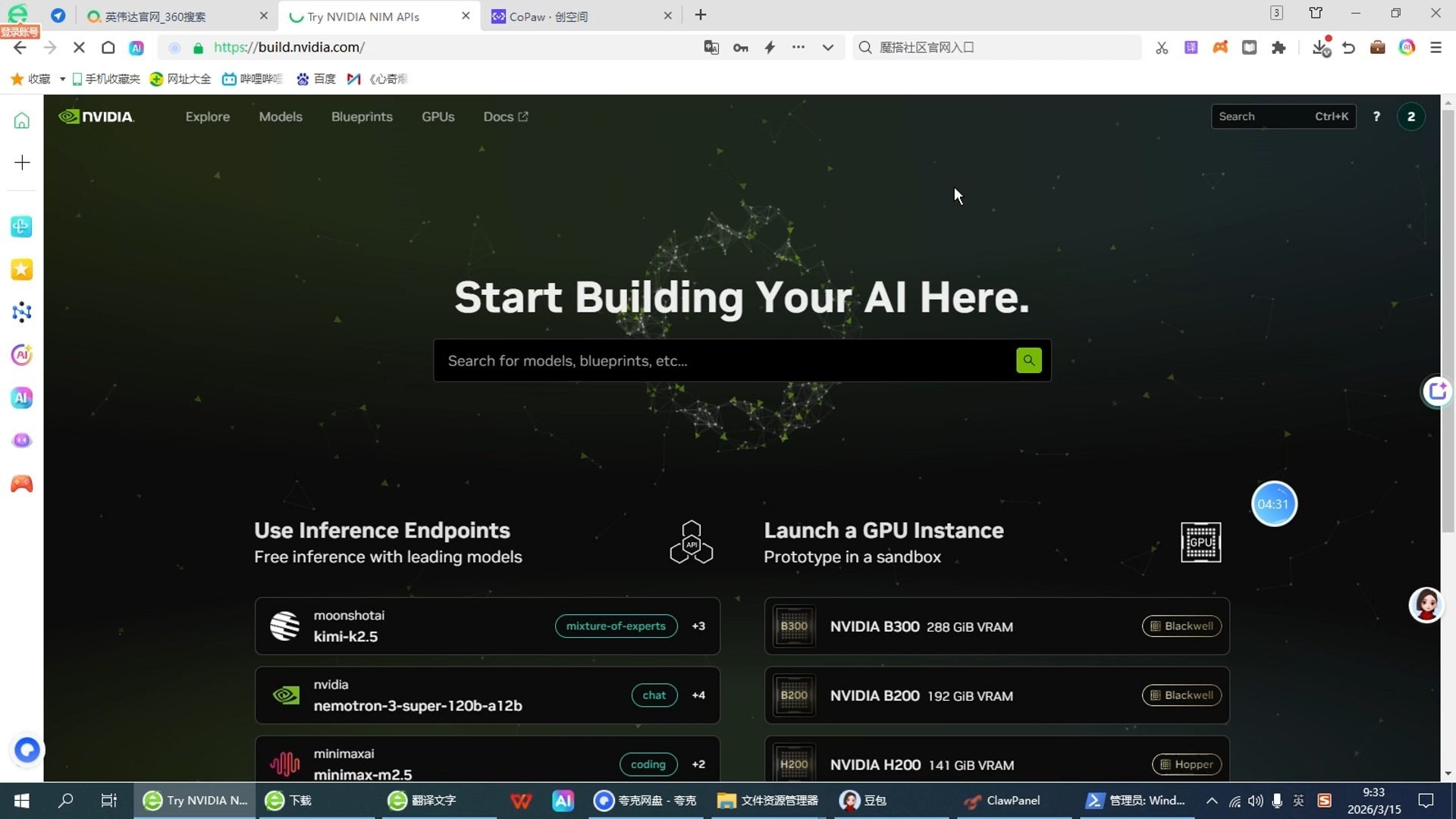Click the sidebar home icon
The height and width of the screenshot is (819, 1456).
(x=22, y=121)
